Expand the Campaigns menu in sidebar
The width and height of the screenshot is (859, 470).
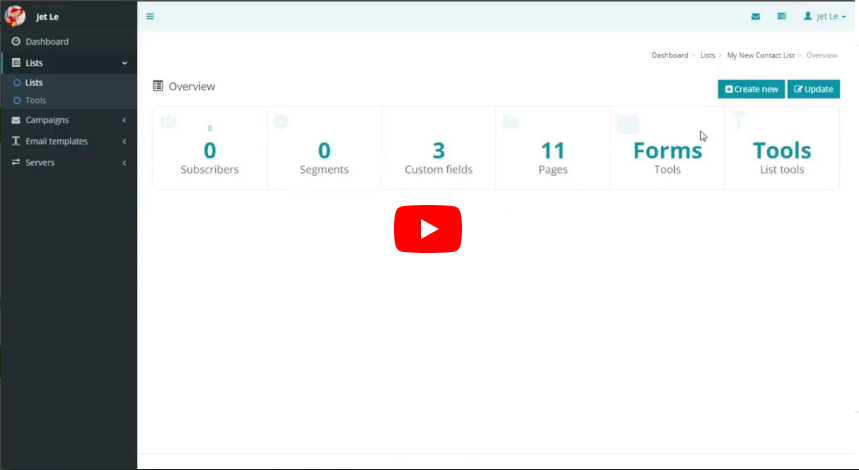(x=68, y=120)
